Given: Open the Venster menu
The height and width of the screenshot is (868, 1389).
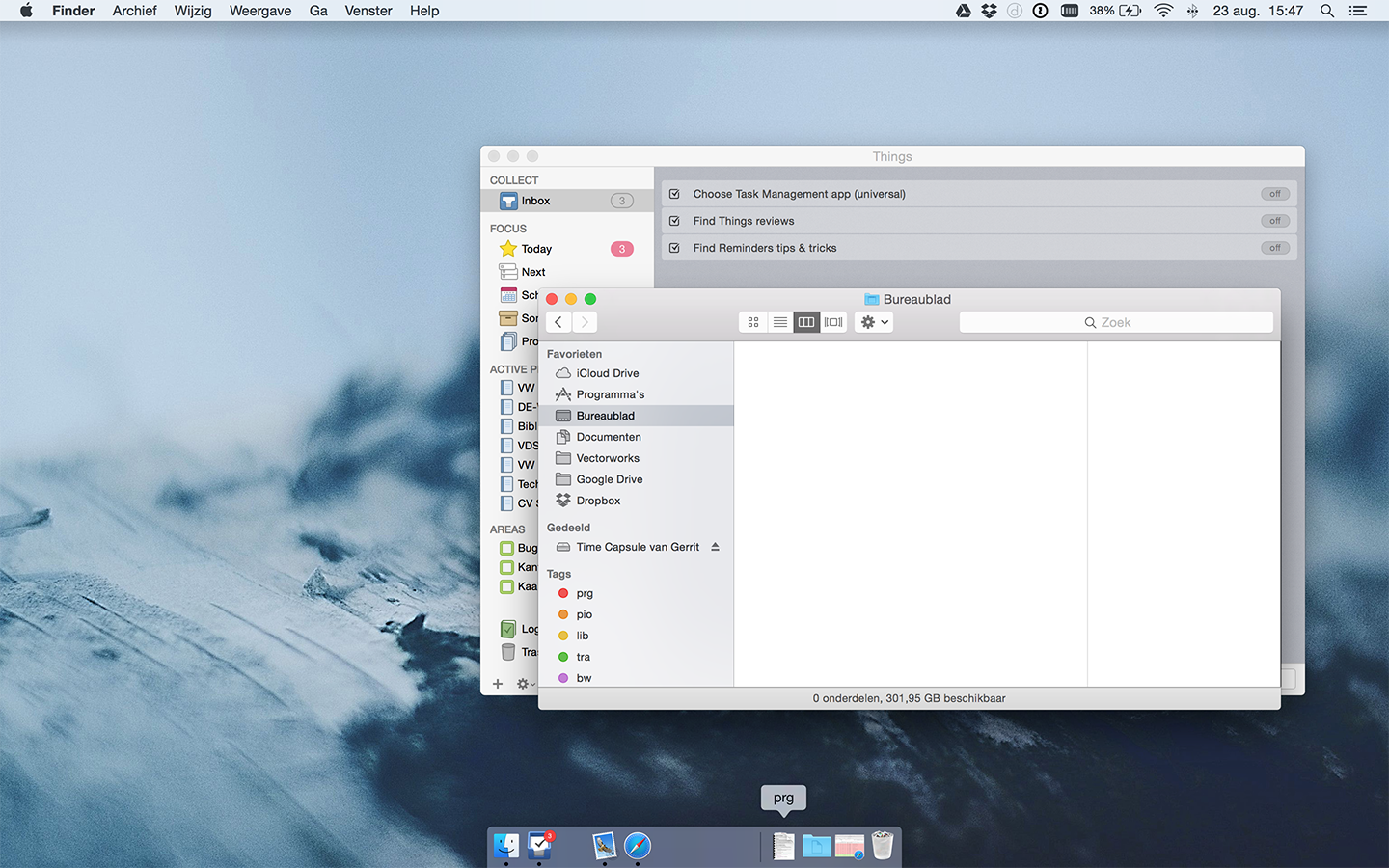Looking at the screenshot, I should (x=368, y=11).
